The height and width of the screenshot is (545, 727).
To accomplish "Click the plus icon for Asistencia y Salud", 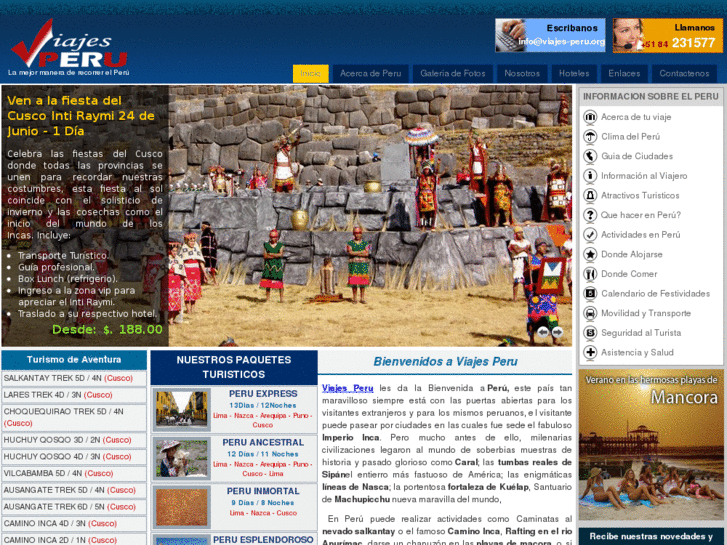I will click(x=590, y=353).
